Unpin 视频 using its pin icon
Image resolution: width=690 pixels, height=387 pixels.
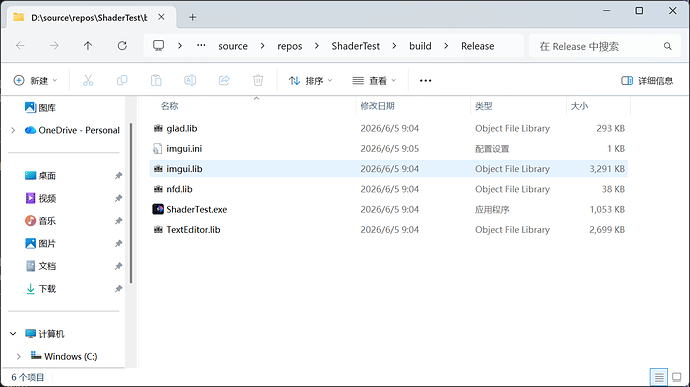click(x=118, y=198)
